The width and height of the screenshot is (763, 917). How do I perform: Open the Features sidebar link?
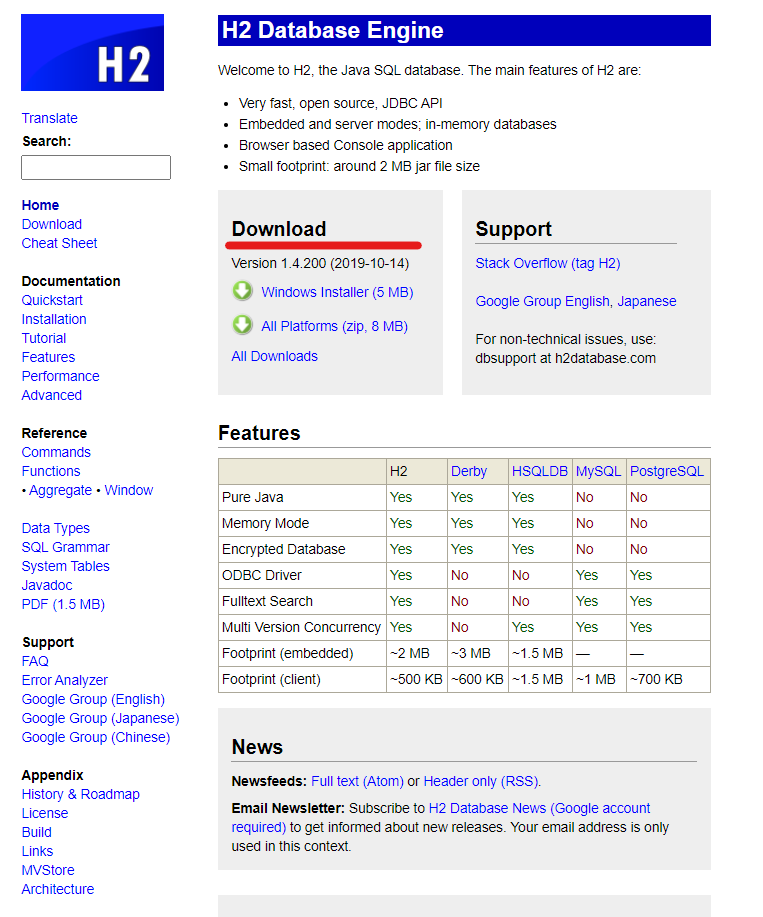[x=49, y=357]
